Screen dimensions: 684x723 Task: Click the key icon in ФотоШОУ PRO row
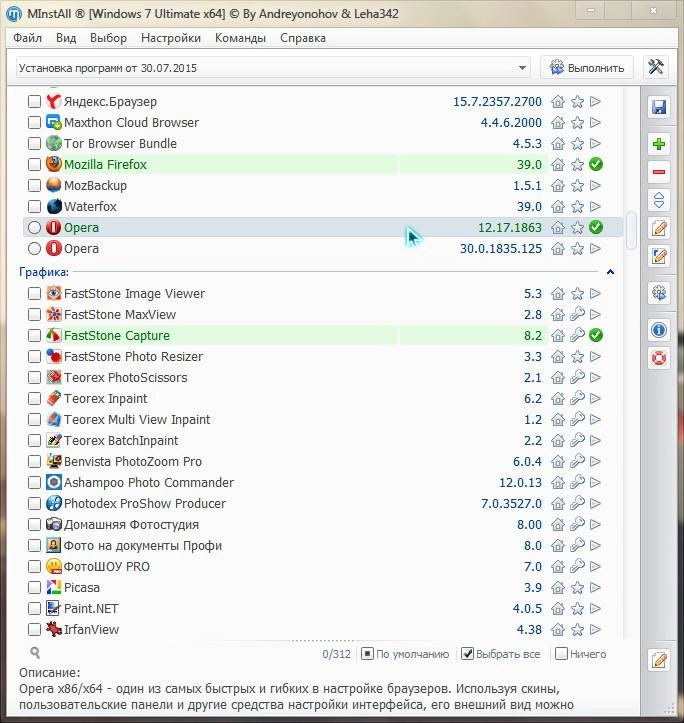tap(577, 566)
